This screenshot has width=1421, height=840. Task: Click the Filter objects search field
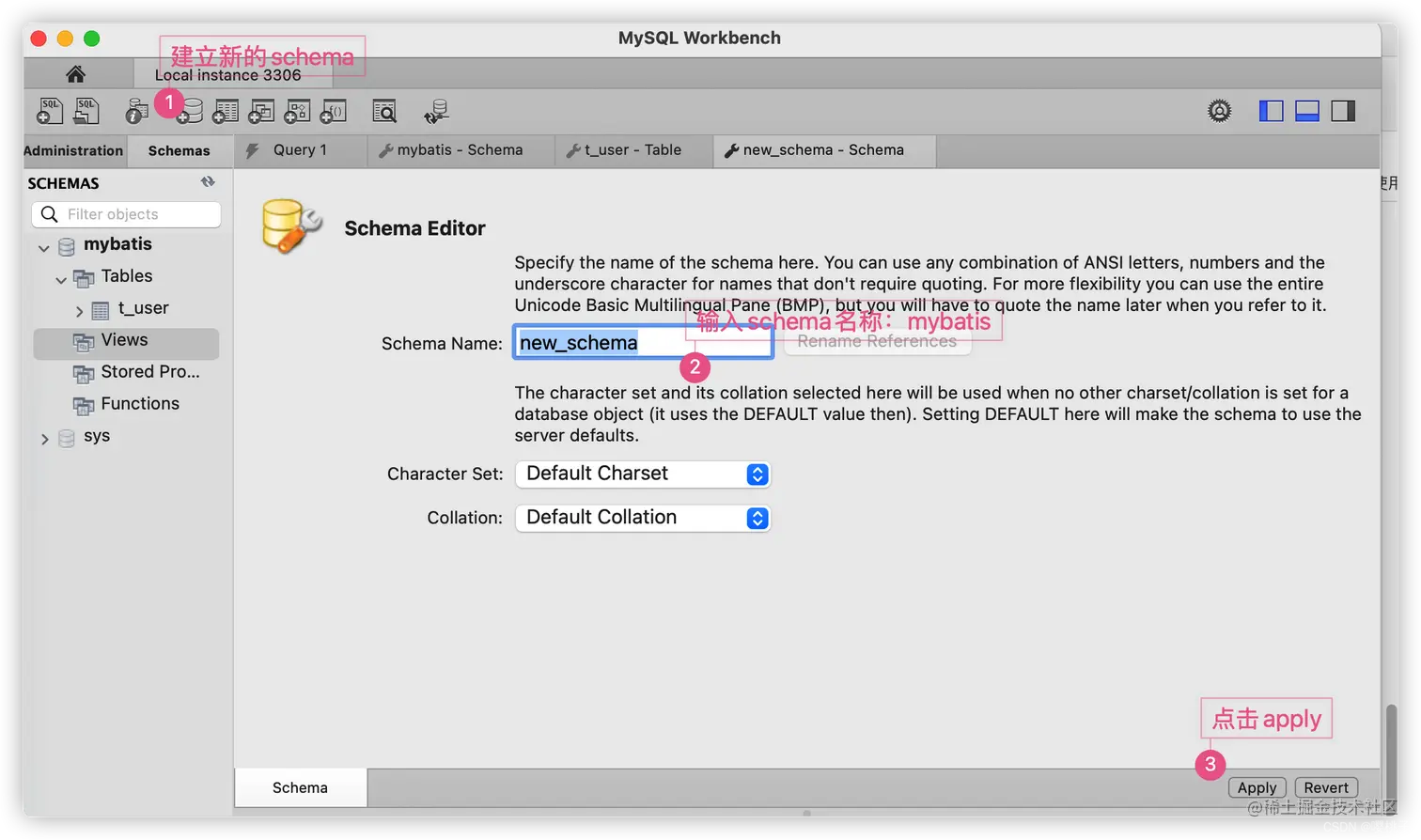(x=127, y=214)
